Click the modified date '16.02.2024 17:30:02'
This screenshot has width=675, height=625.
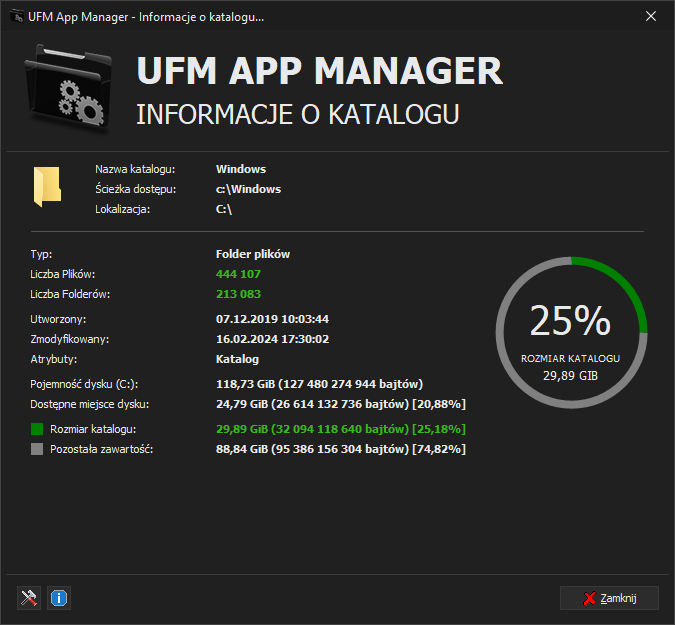coord(272,339)
